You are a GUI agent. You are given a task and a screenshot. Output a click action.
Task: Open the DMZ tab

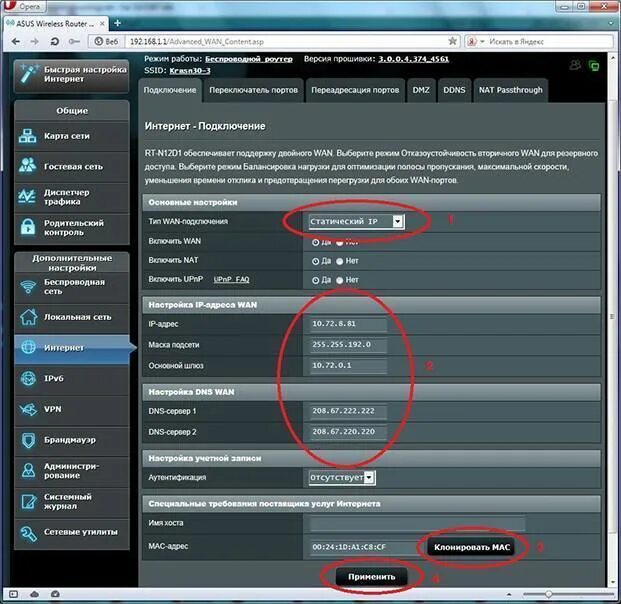coord(421,90)
